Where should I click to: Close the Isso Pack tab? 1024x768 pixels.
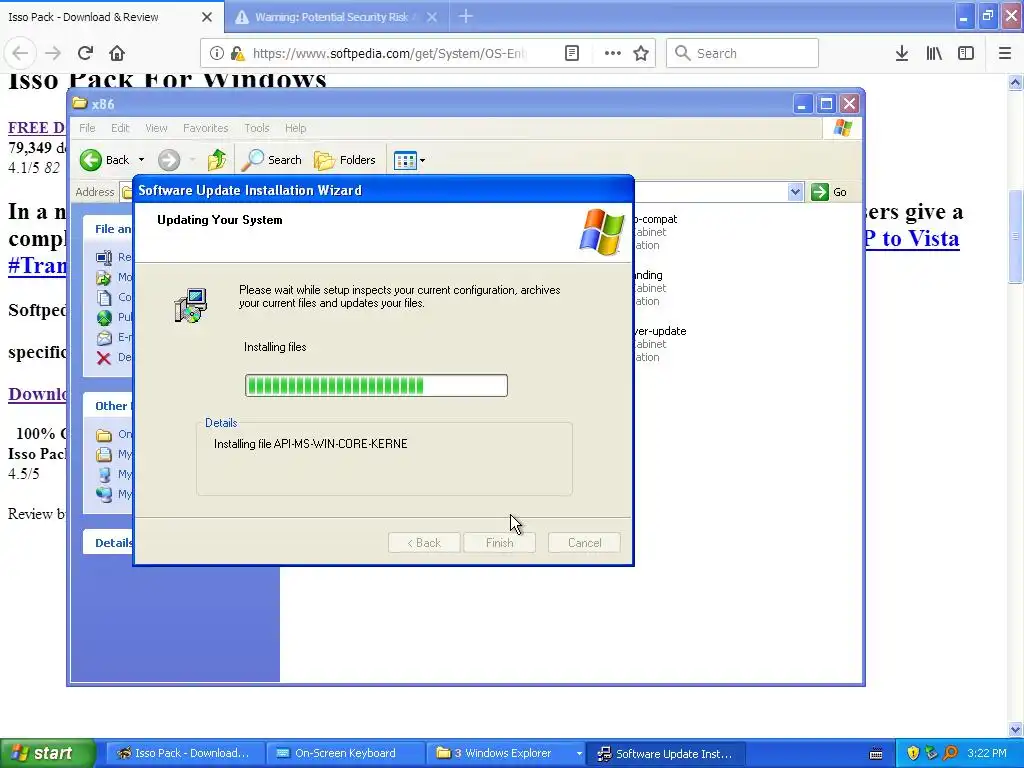(x=207, y=17)
